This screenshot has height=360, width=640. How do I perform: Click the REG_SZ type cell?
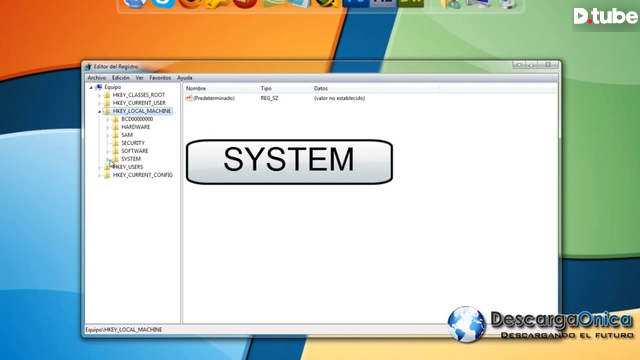pyautogui.click(x=269, y=98)
